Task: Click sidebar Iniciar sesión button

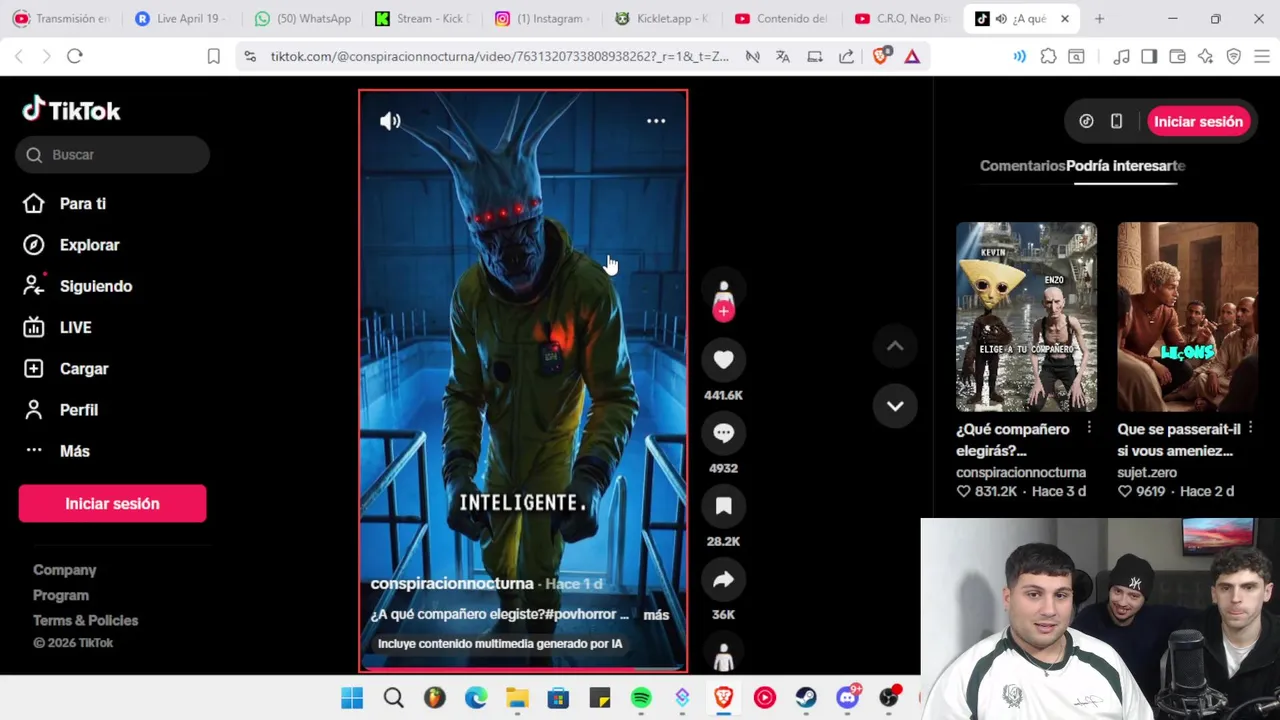Action: tap(112, 504)
